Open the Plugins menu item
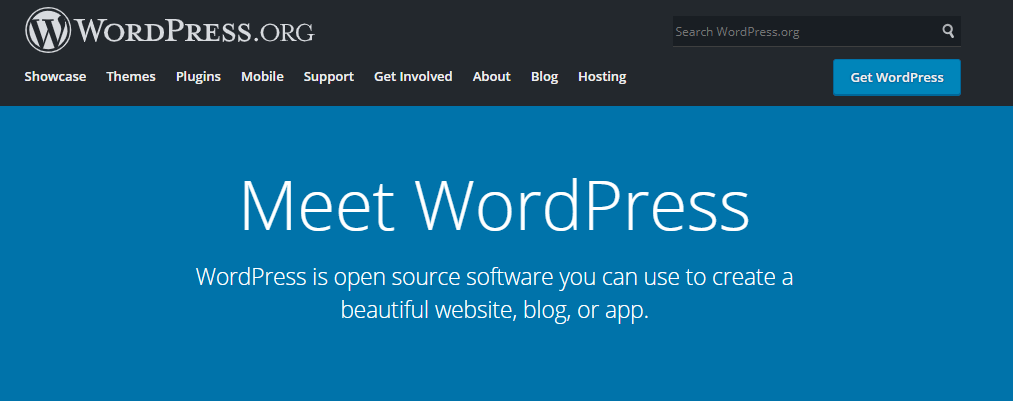Screen dimensions: 1013x405 click(198, 76)
